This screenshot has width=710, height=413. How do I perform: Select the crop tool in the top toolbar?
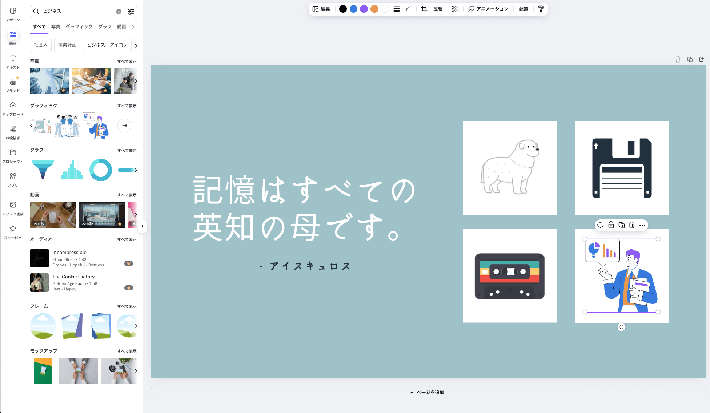coord(424,8)
